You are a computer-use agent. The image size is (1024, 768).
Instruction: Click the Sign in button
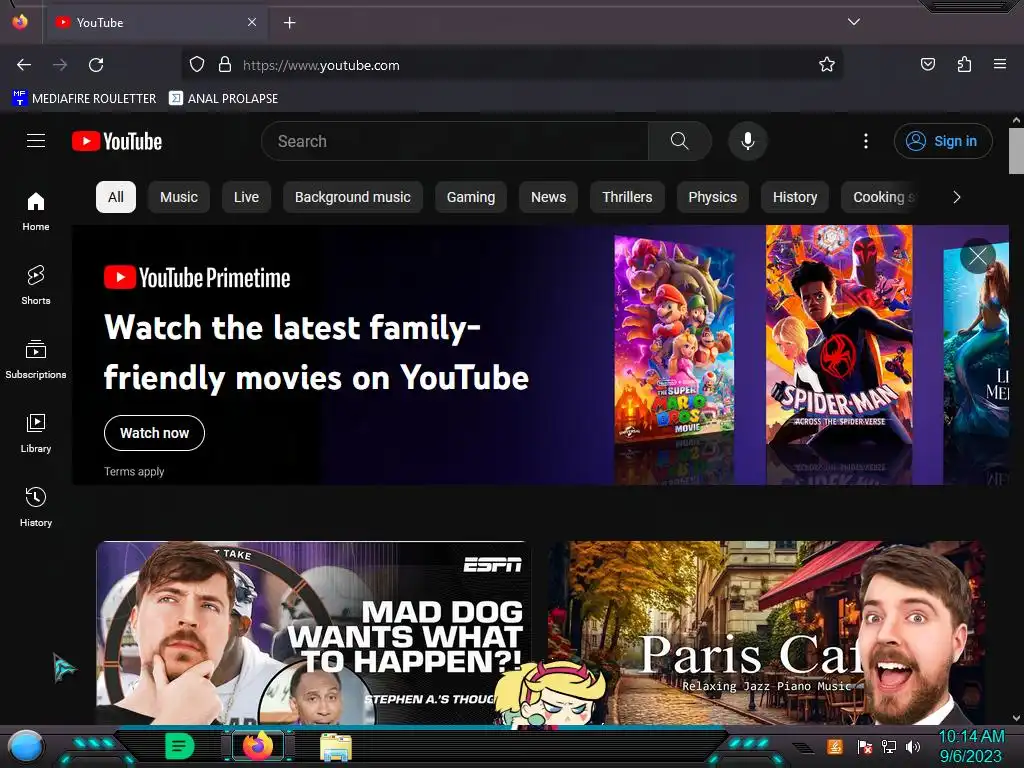point(943,141)
